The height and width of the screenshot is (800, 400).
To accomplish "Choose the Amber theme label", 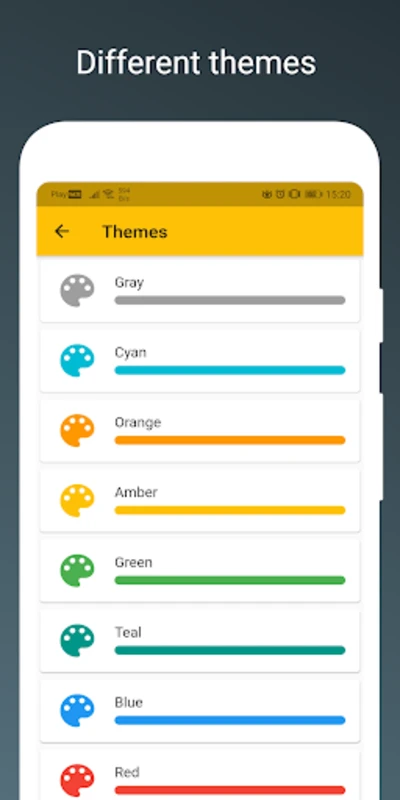I will pos(136,492).
